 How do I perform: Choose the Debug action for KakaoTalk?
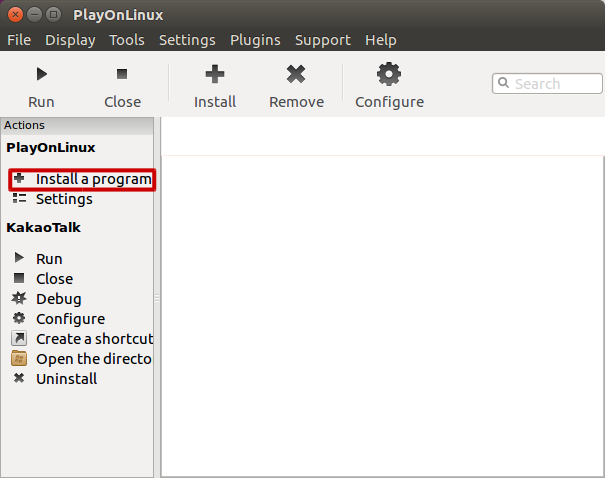[59, 299]
